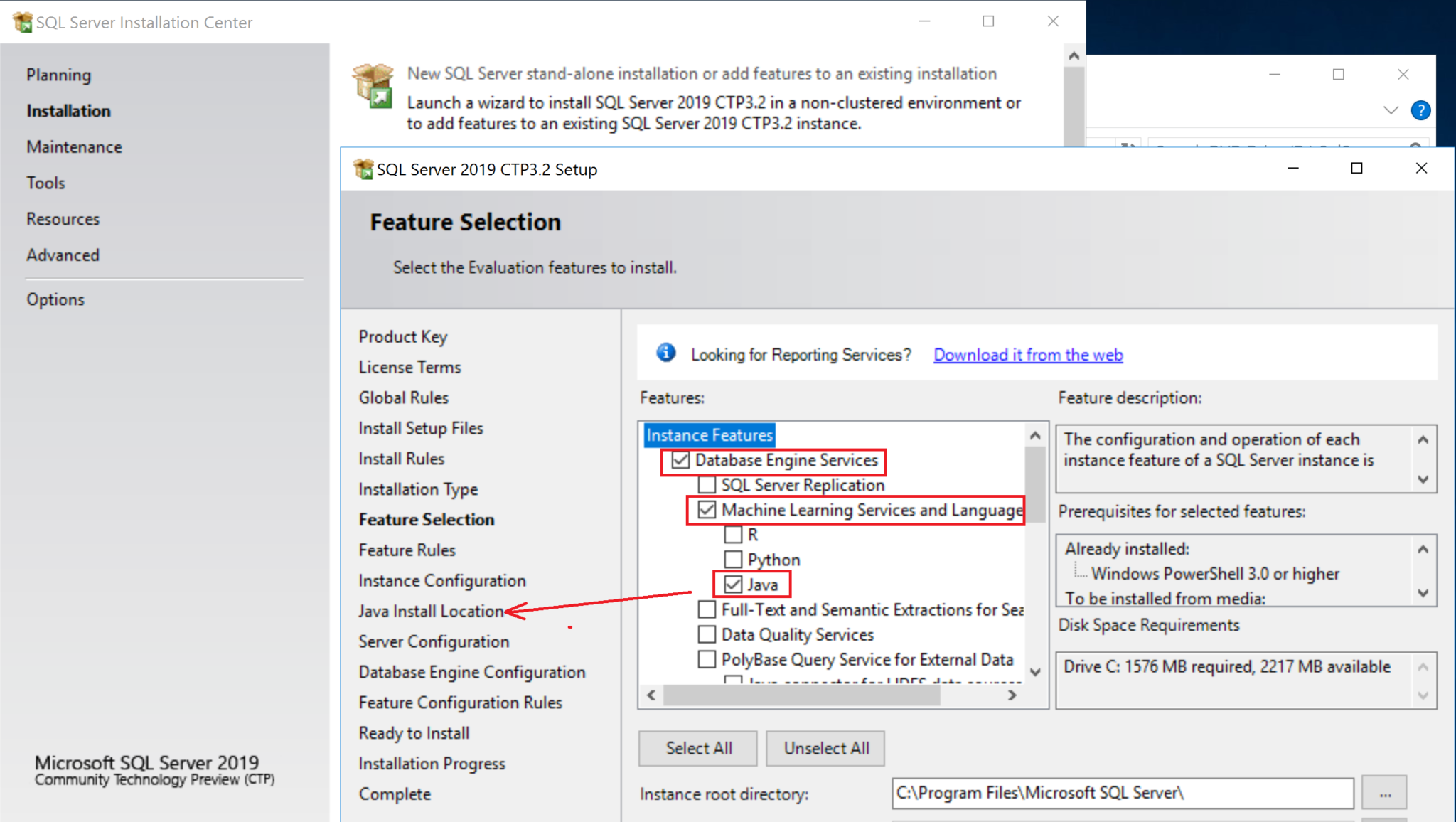
Task: Minimize the SQL Server 2019 Setup window
Action: click(x=1293, y=168)
